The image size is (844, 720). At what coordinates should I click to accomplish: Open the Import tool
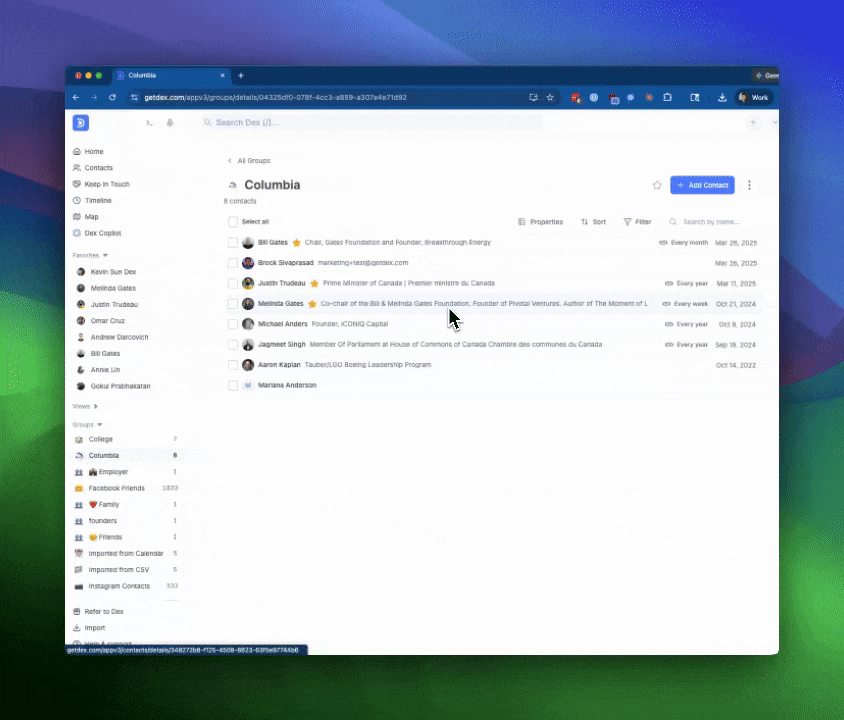[x=94, y=627]
